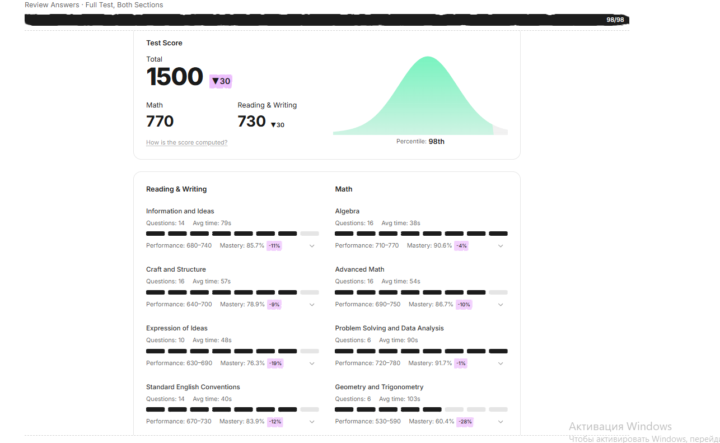The image size is (720, 443).
Task: Click the -4% badge under Algebra
Action: pyautogui.click(x=461, y=246)
